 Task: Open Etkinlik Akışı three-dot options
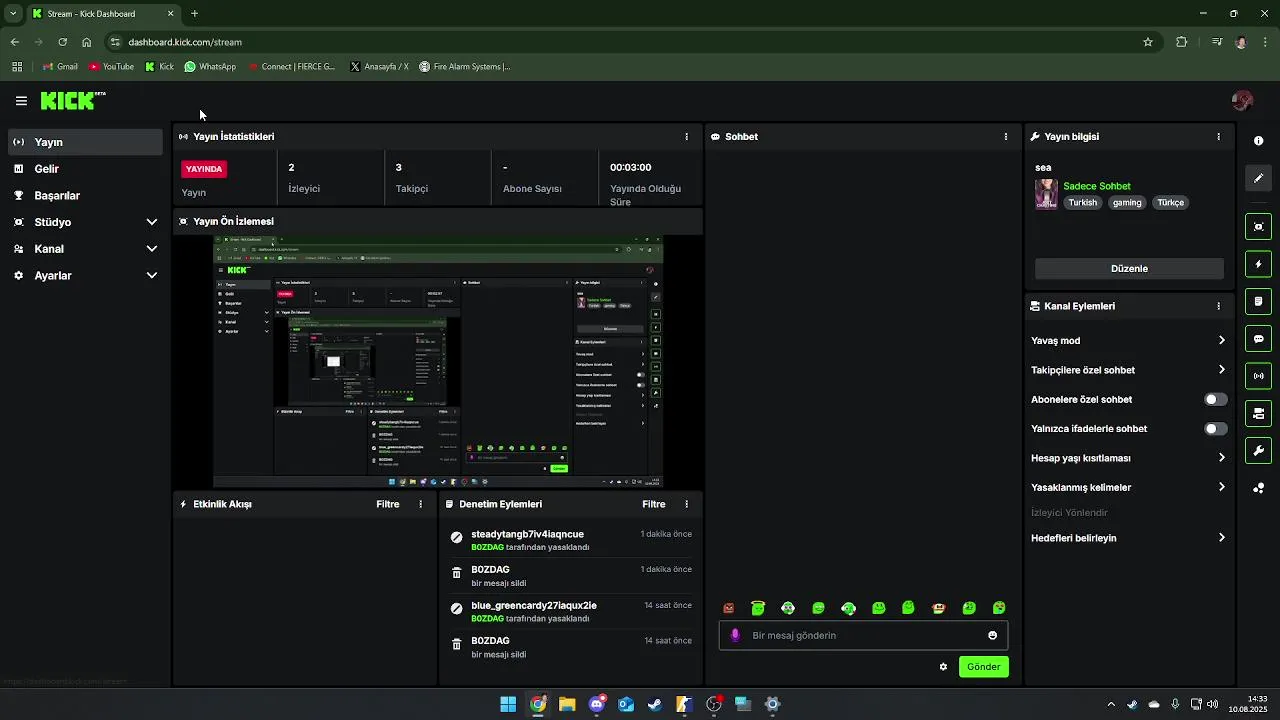pos(420,505)
